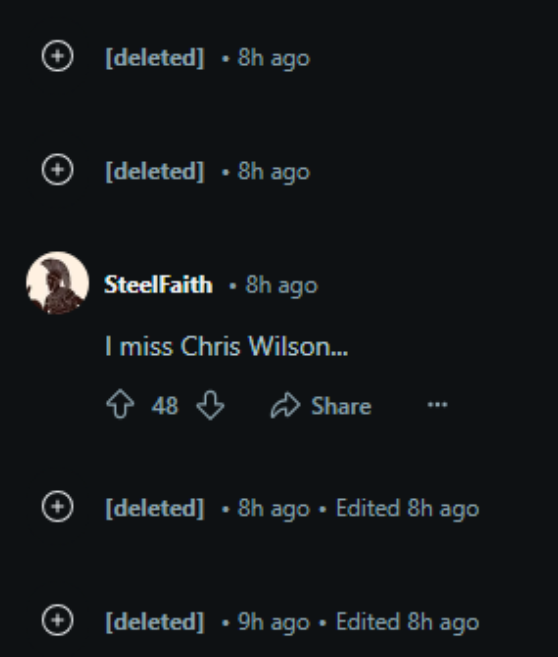Click the Share arrow icon

tap(285, 405)
